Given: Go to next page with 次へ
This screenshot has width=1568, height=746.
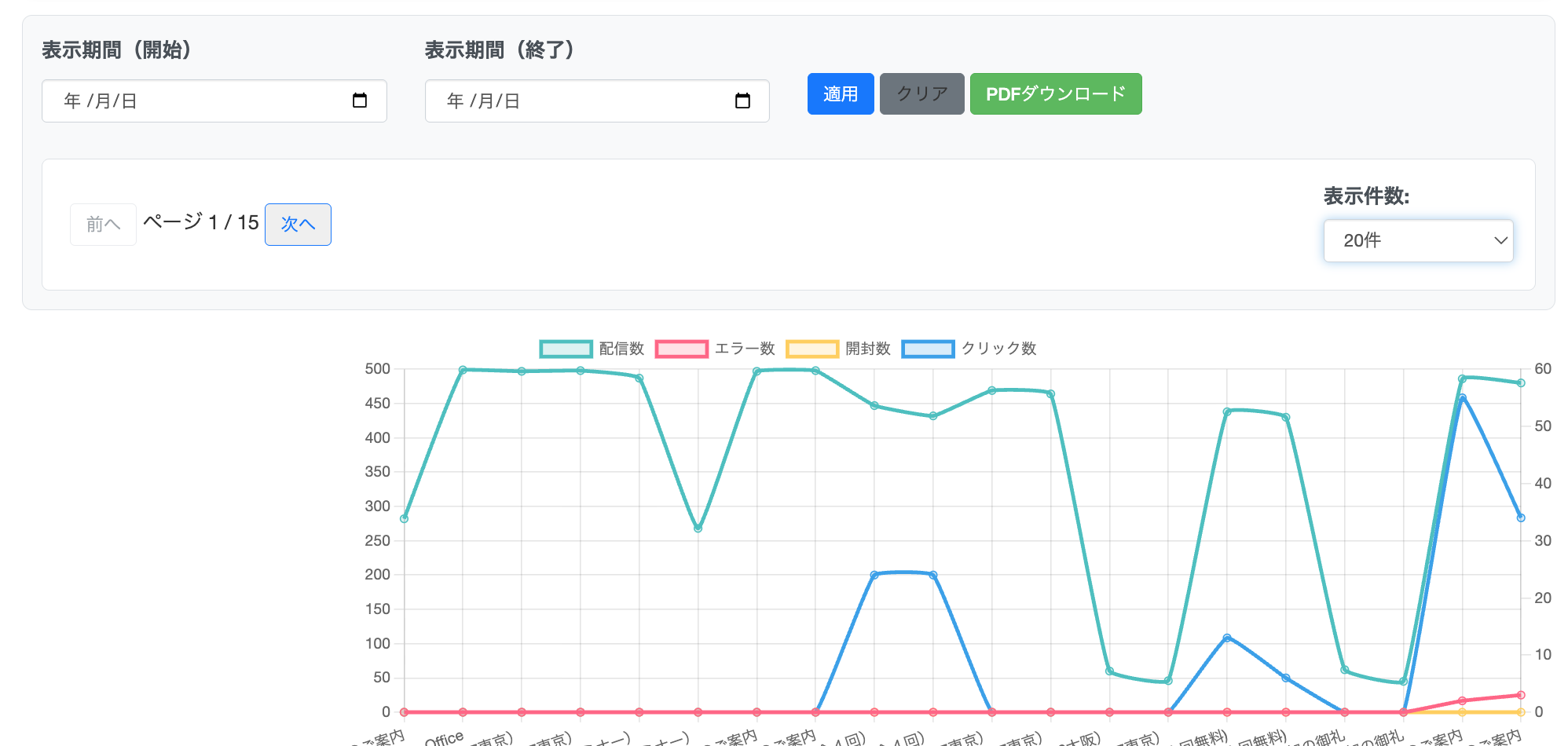Looking at the screenshot, I should (298, 225).
